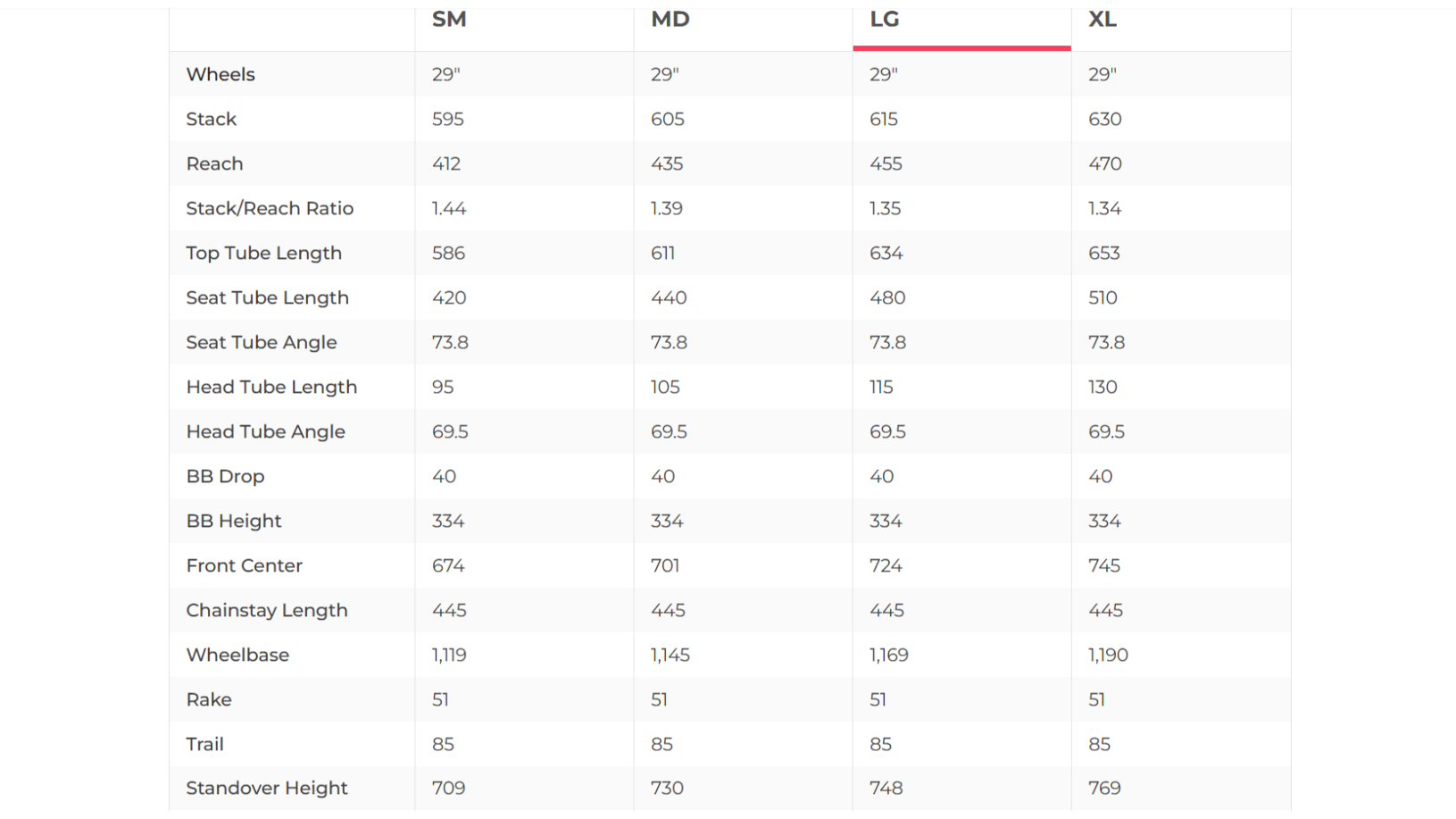The width and height of the screenshot is (1456, 819).
Task: Select the BB Drop row label
Action: coord(225,476)
